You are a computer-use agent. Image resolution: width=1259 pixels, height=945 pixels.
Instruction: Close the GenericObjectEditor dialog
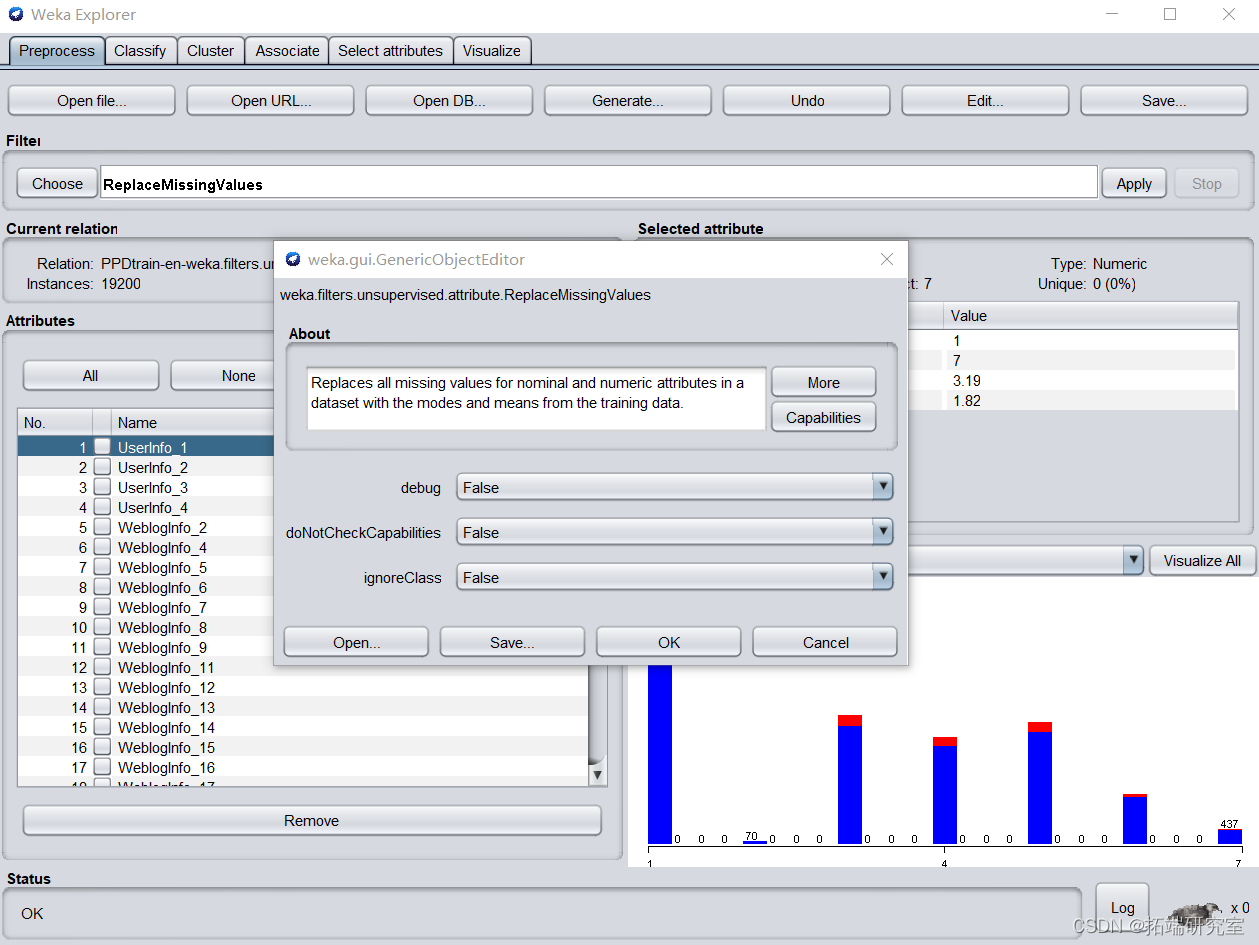(x=886, y=259)
